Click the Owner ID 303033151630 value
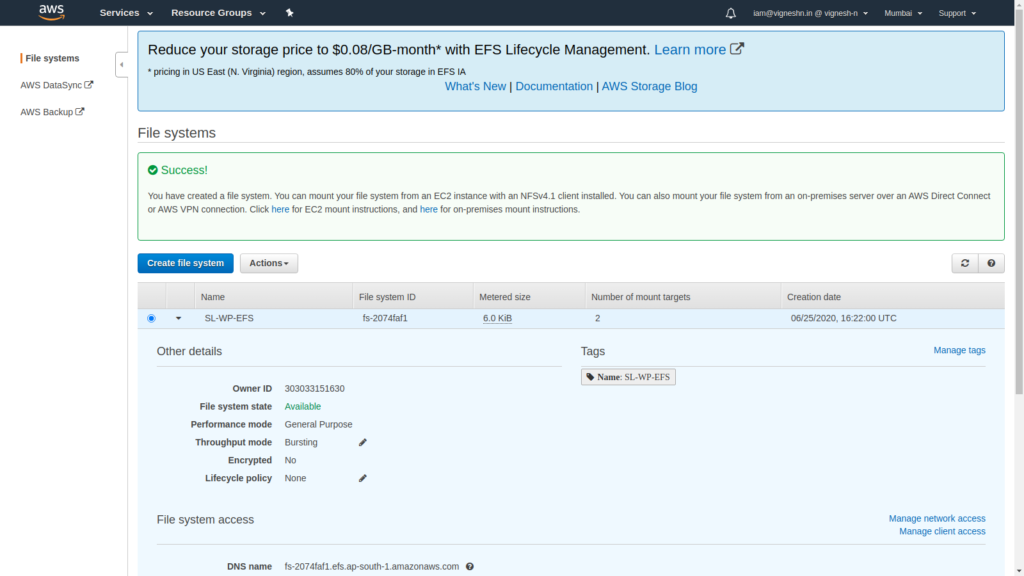Screen dimensions: 1024x576 pos(314,389)
